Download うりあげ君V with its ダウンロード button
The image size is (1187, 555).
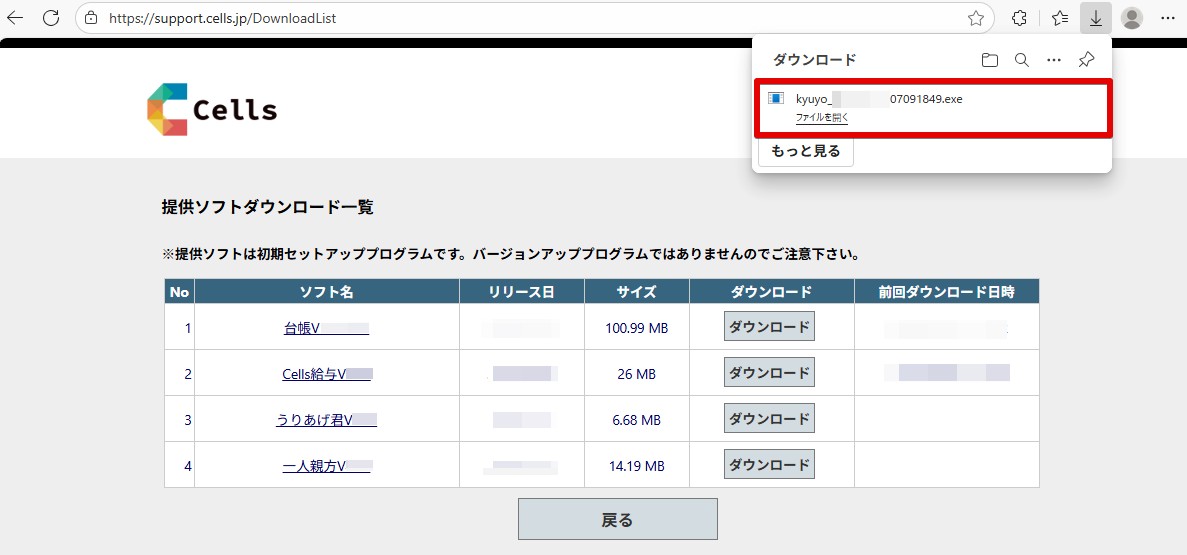(769, 419)
